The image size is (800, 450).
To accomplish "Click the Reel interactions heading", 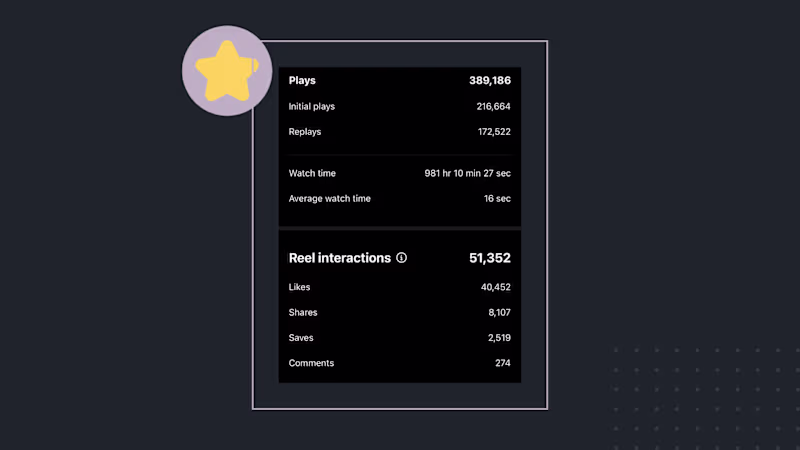I will click(x=339, y=258).
